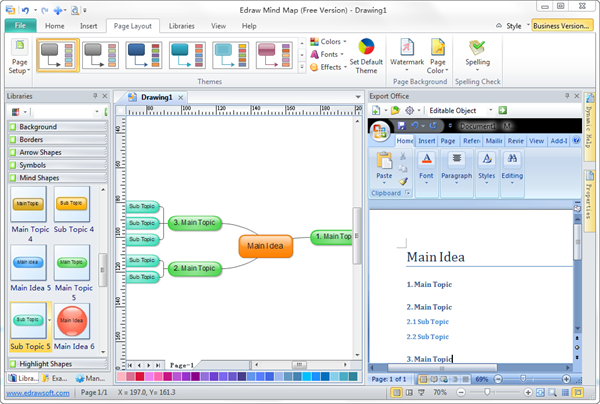Open the Page Color picker
600x404 pixels.
point(437,56)
